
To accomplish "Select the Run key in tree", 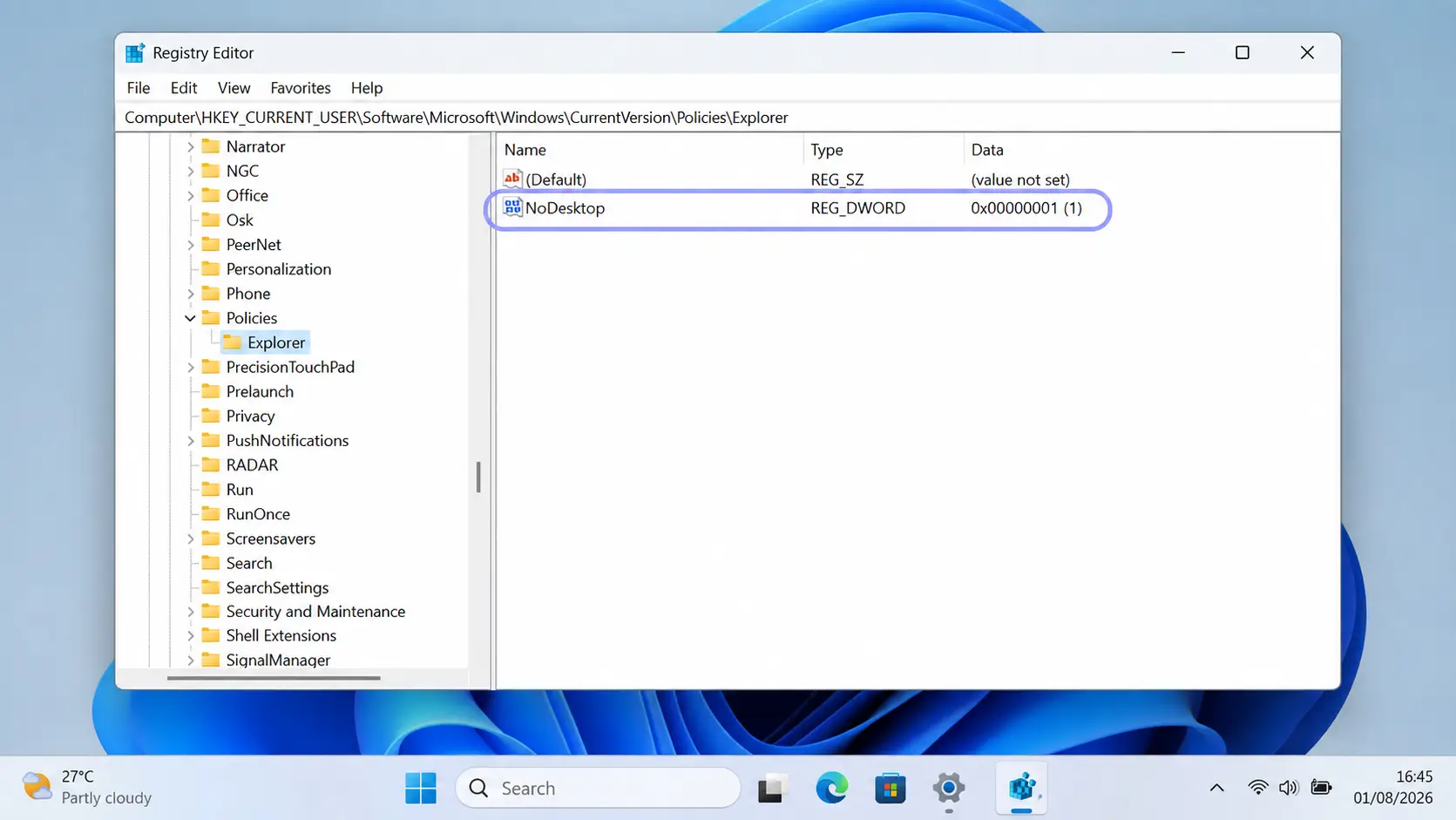I will click(x=240, y=490).
